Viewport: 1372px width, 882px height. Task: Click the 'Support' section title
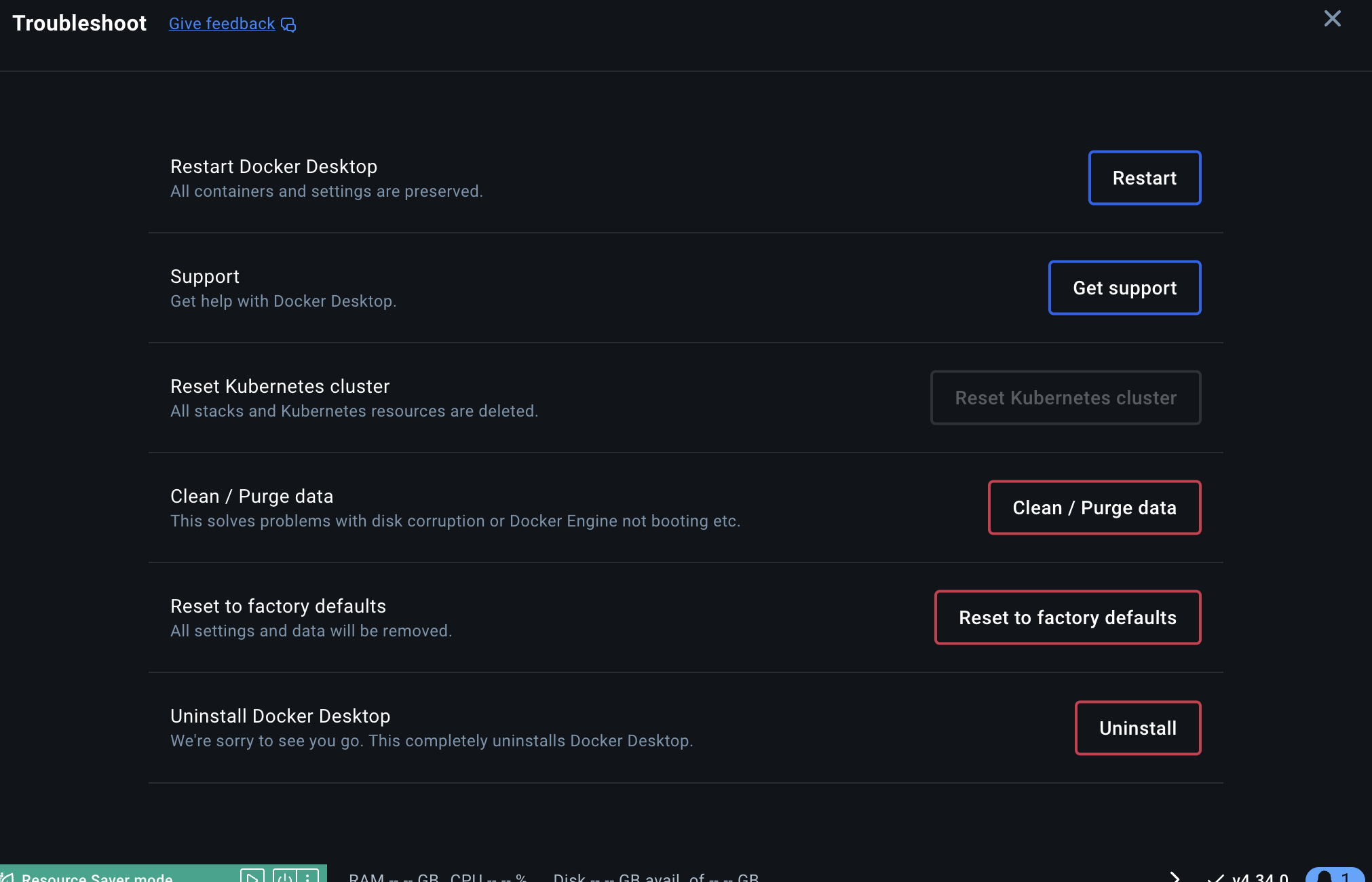(205, 276)
